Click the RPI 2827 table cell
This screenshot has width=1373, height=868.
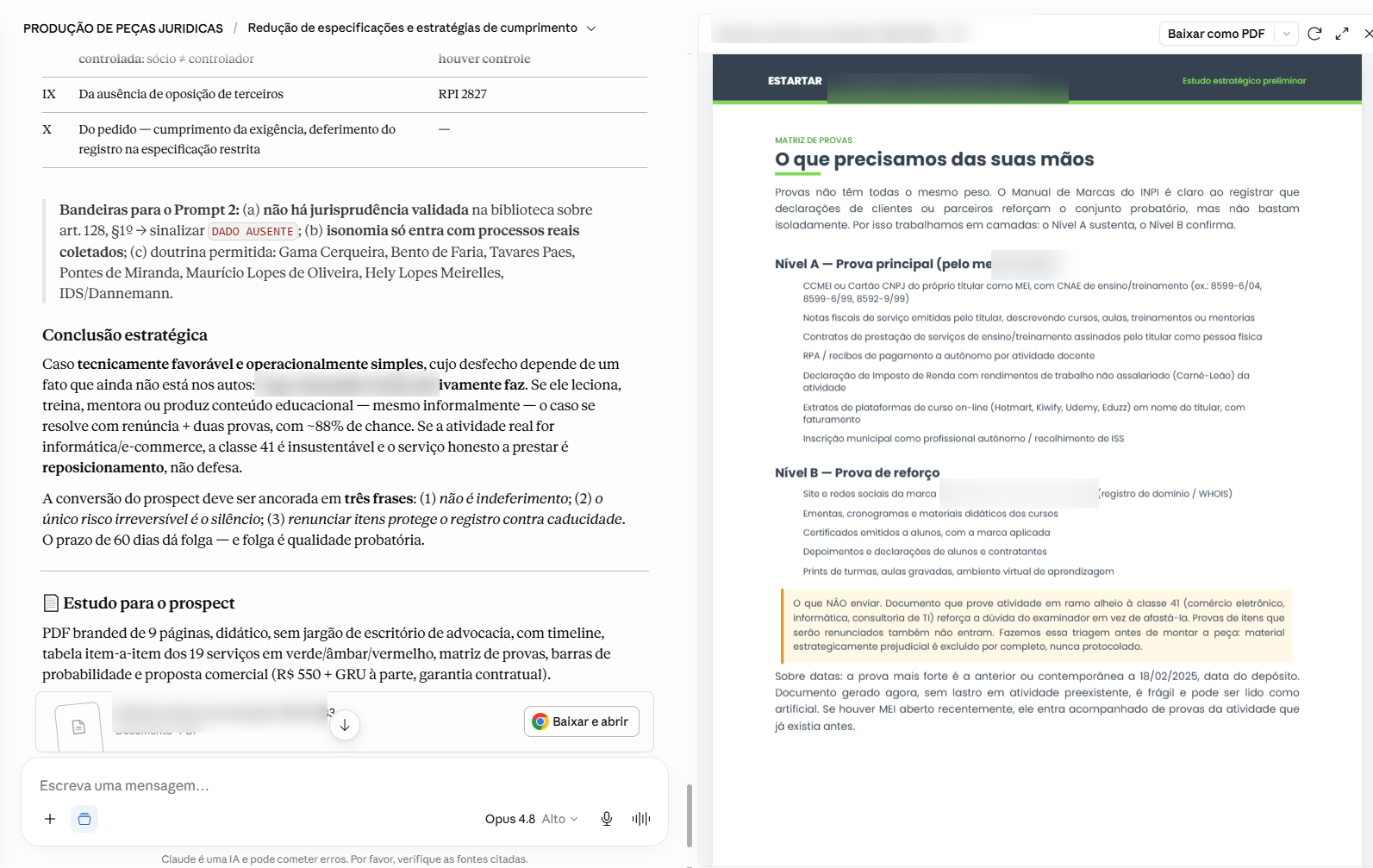tap(462, 94)
